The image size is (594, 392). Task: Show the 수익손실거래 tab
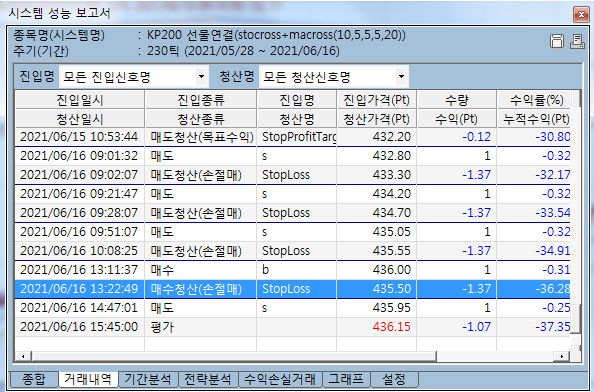coord(280,379)
